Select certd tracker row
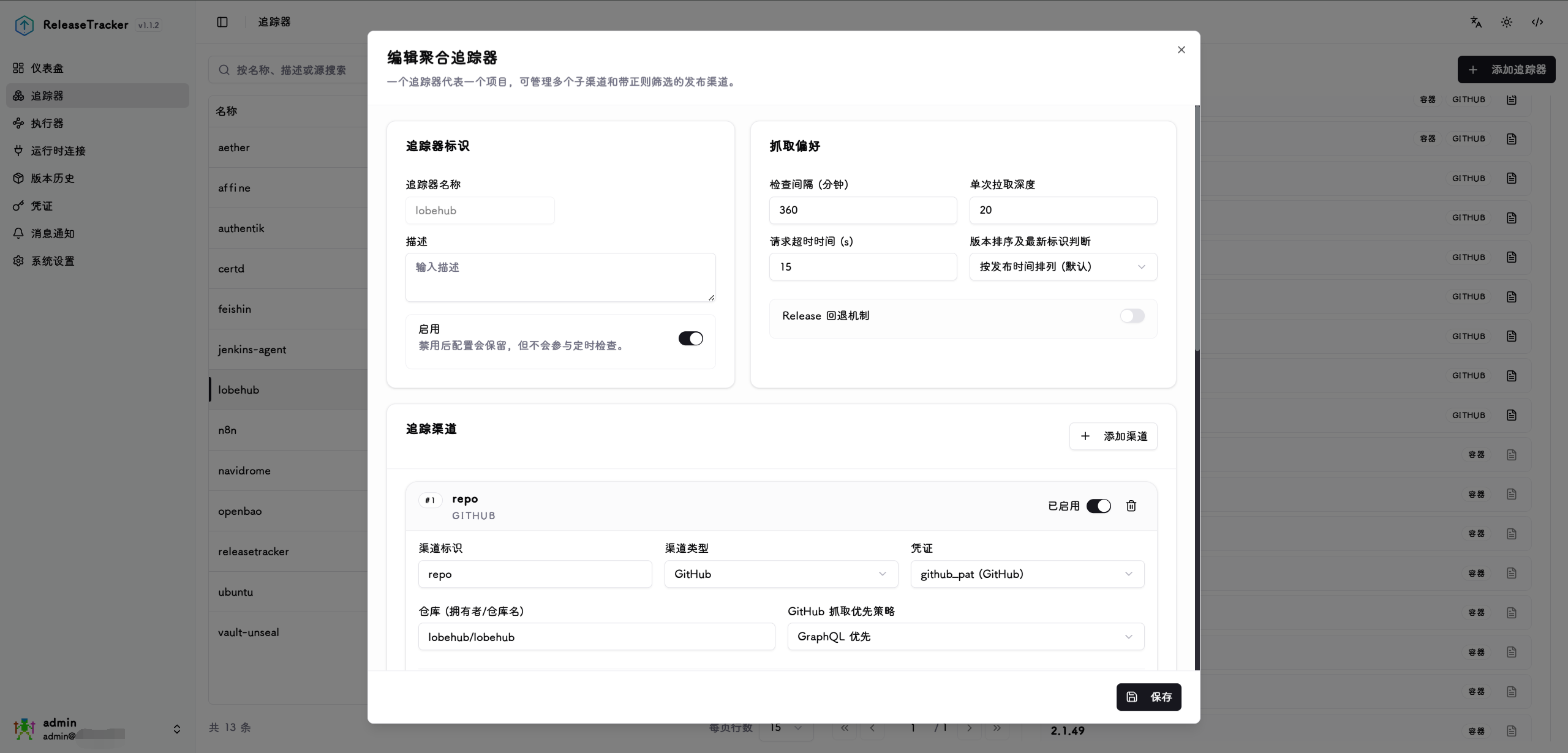This screenshot has height=753, width=1568. click(x=288, y=269)
